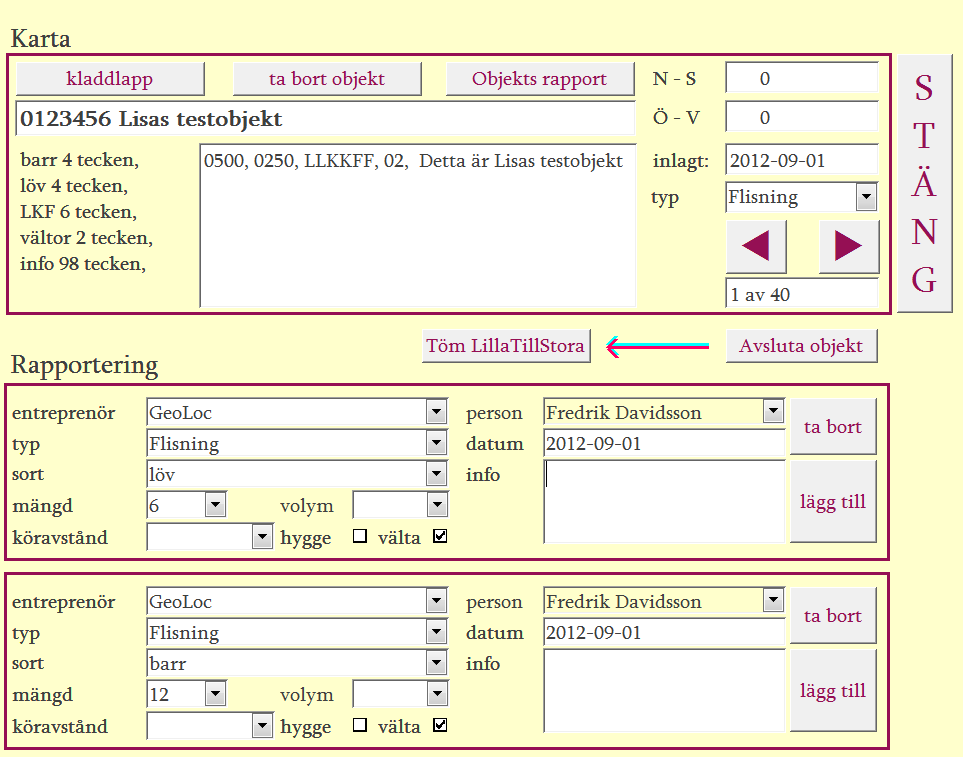Click the '1 av 40' record counter field
963x757 pixels.
[x=801, y=294]
